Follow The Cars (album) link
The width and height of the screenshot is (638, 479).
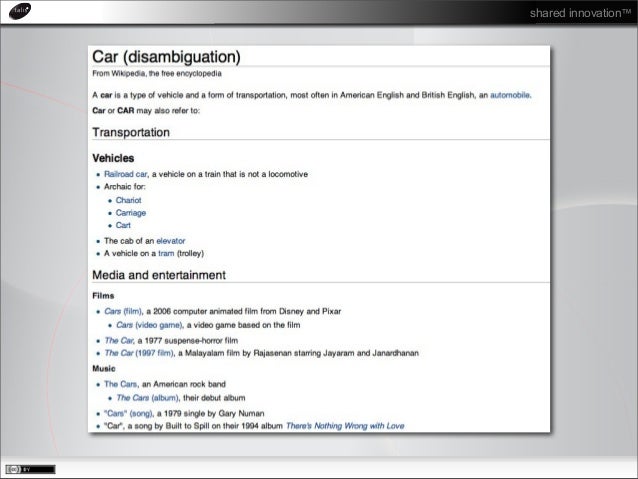(147, 398)
